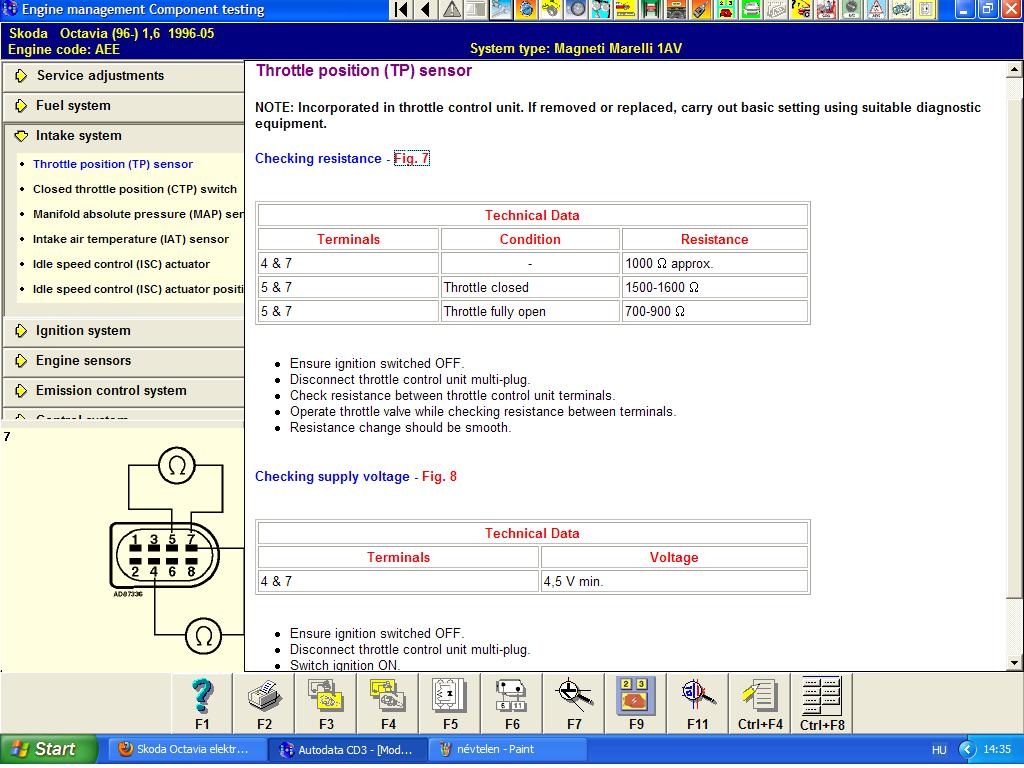Screen dimensions: 1024x768
Task: Click the Throttle closed condition cell
Action: (x=530, y=287)
